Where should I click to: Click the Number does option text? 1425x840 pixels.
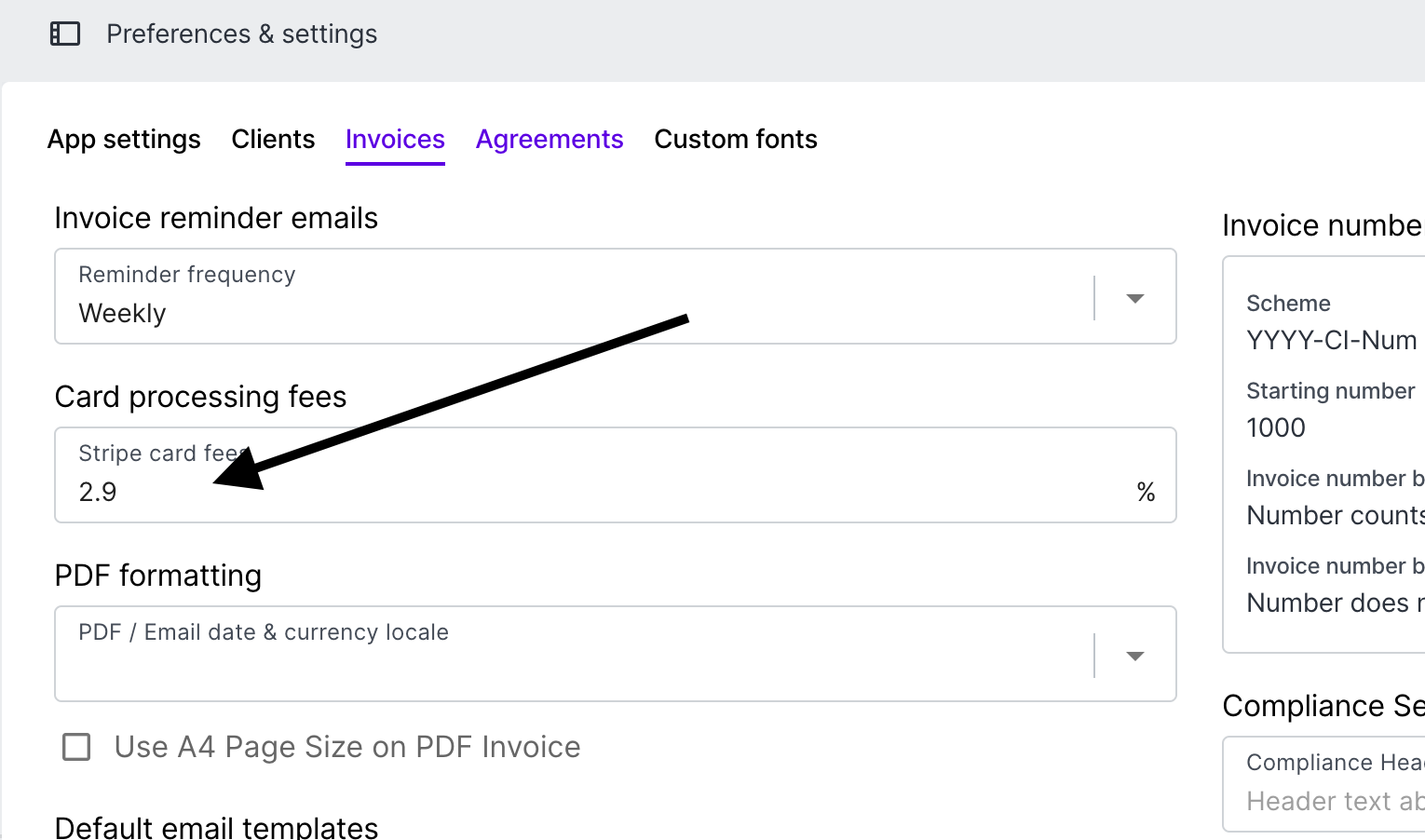[1336, 603]
